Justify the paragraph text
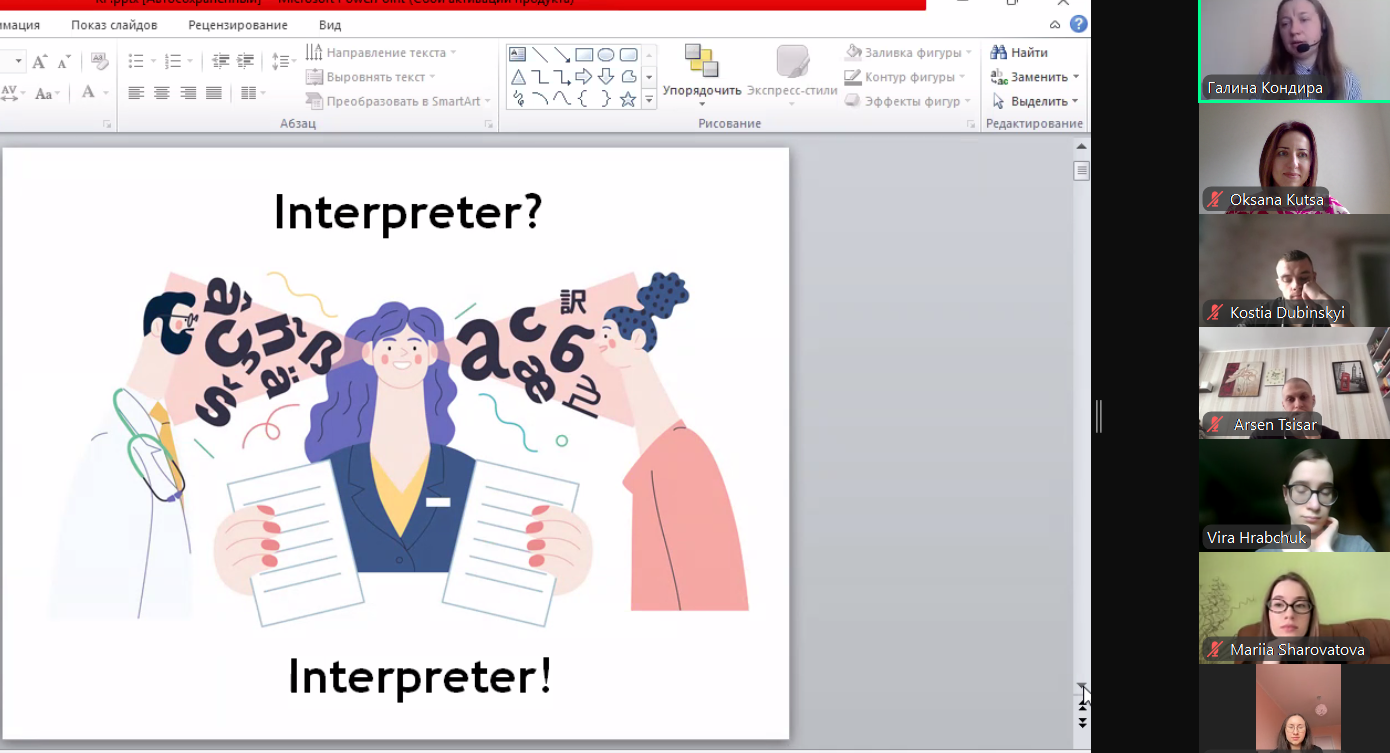 (x=213, y=93)
